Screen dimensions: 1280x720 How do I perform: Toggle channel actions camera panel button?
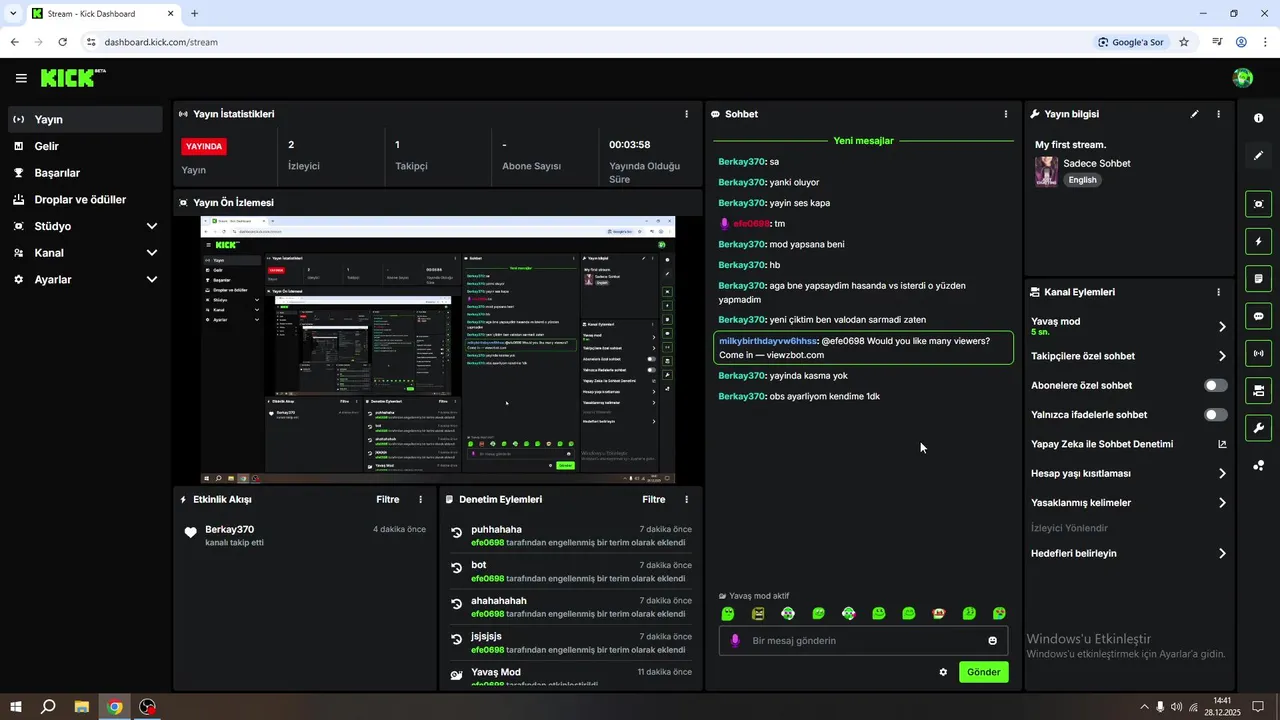tap(1258, 390)
